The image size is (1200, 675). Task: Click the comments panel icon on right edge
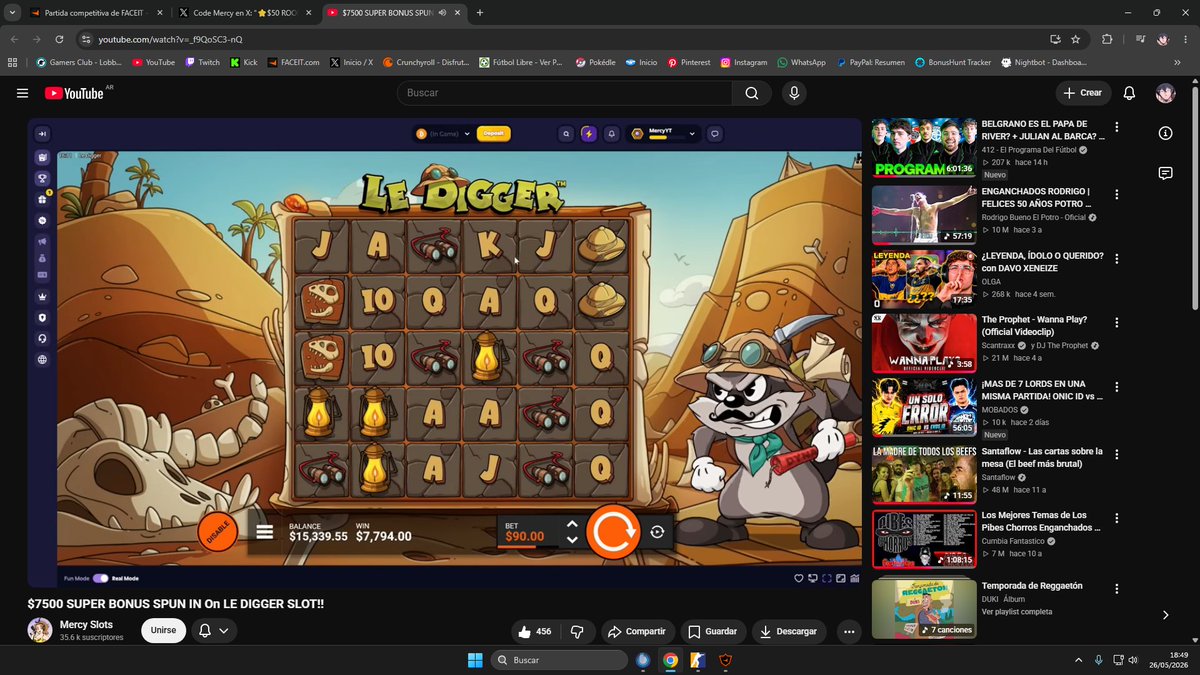coord(1165,173)
